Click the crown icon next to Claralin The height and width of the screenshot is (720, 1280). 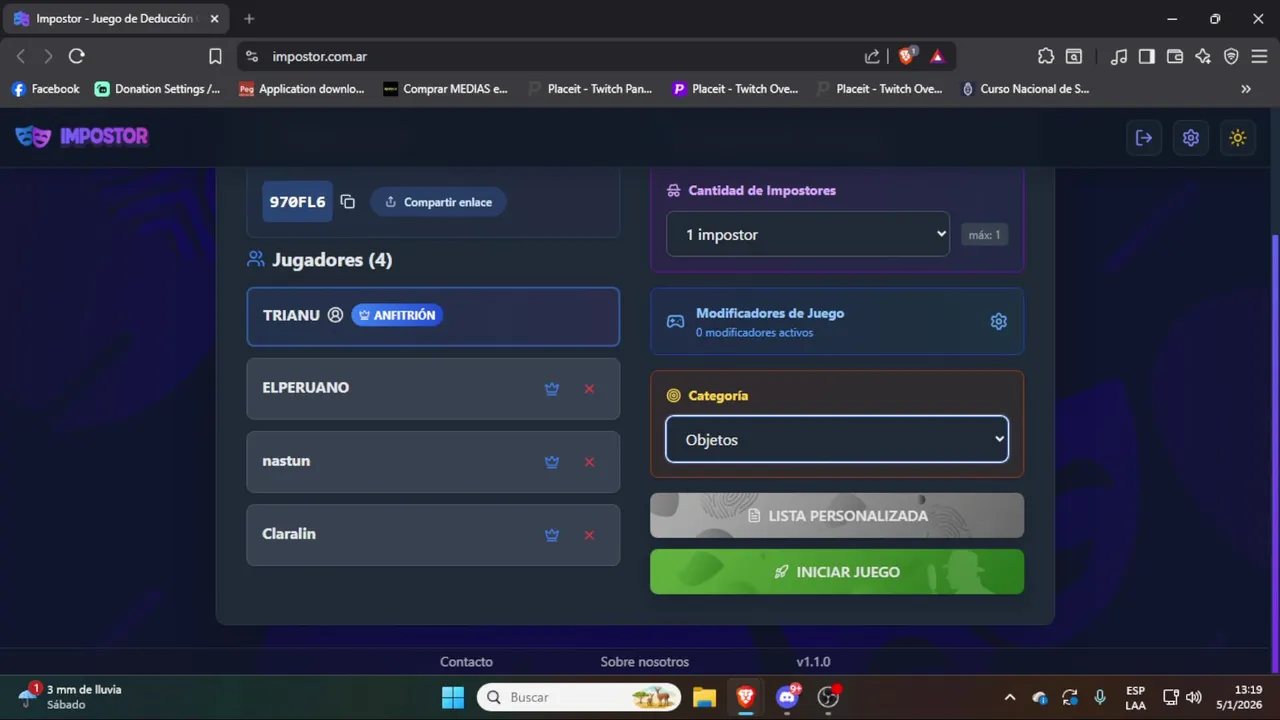[x=551, y=535]
